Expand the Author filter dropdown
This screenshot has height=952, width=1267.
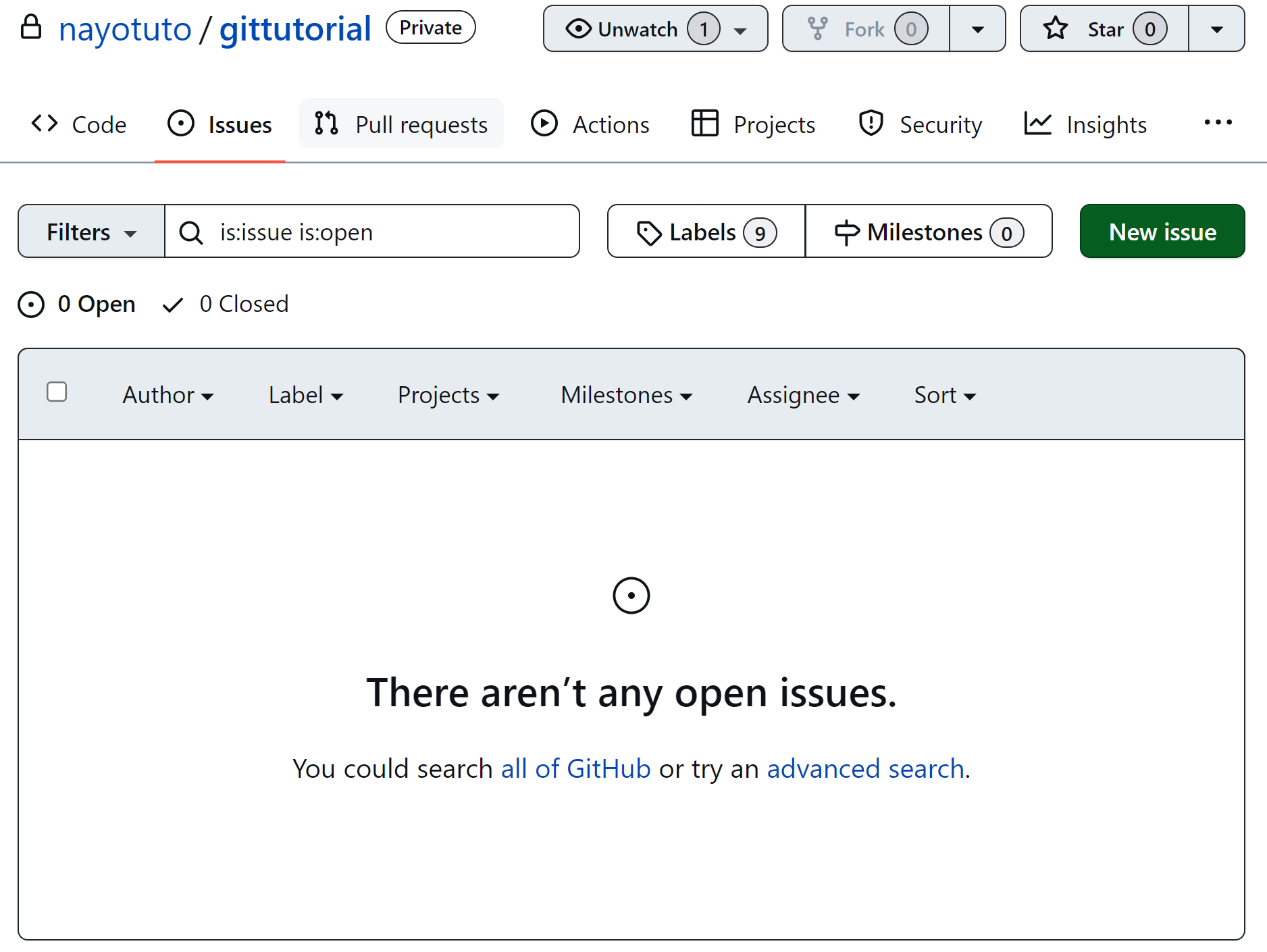click(x=168, y=395)
